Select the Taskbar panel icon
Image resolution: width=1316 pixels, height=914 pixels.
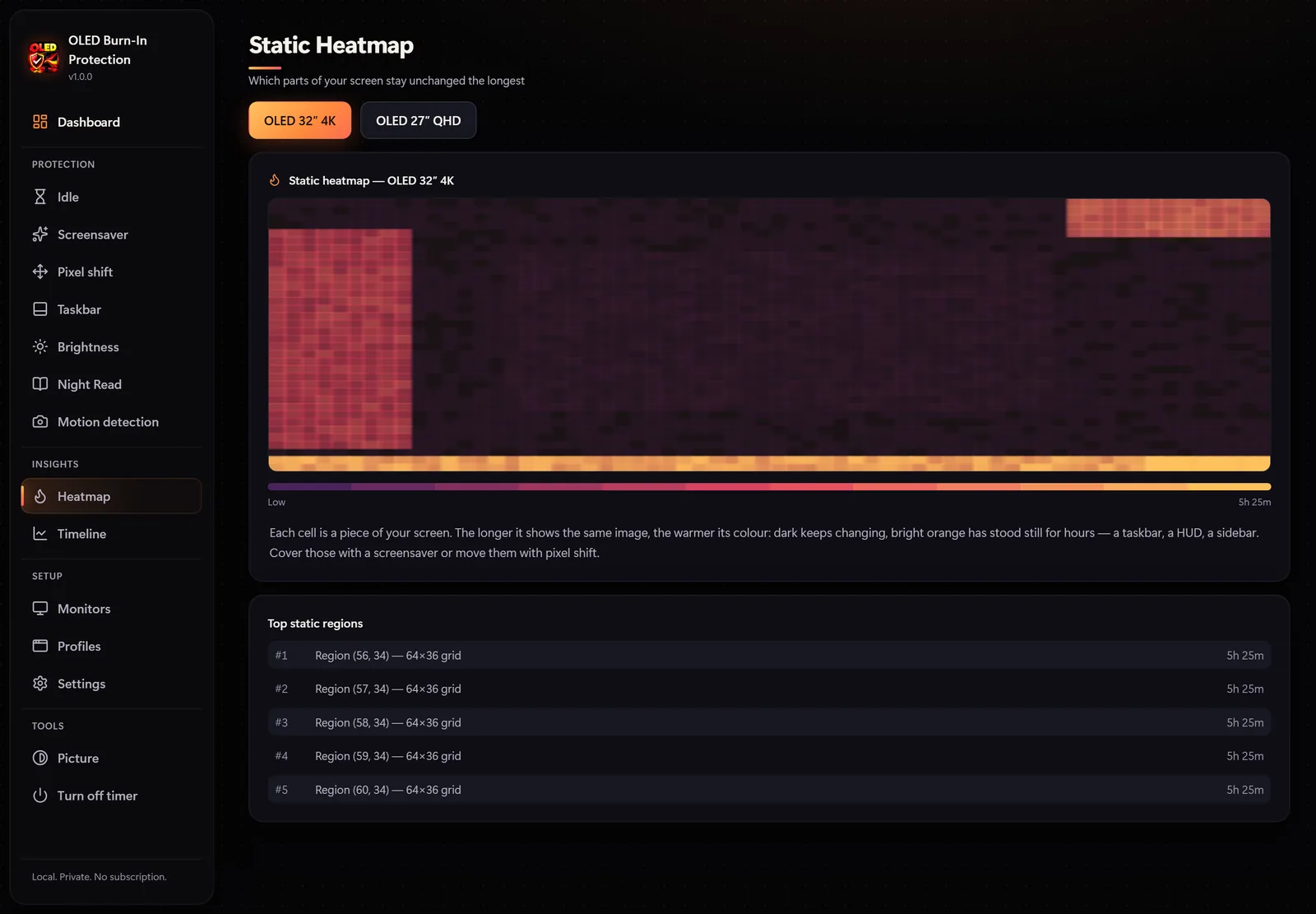click(x=40, y=309)
